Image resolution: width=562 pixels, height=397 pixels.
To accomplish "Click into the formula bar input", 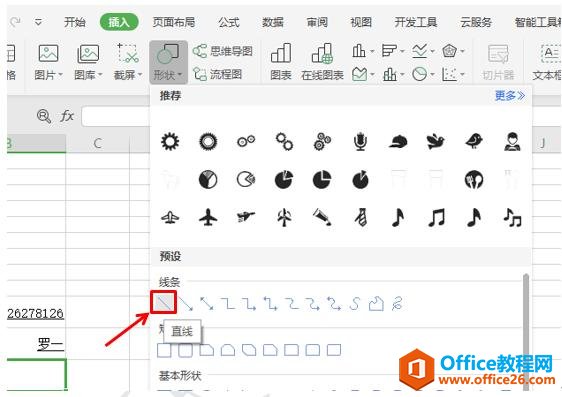I will pos(115,116).
